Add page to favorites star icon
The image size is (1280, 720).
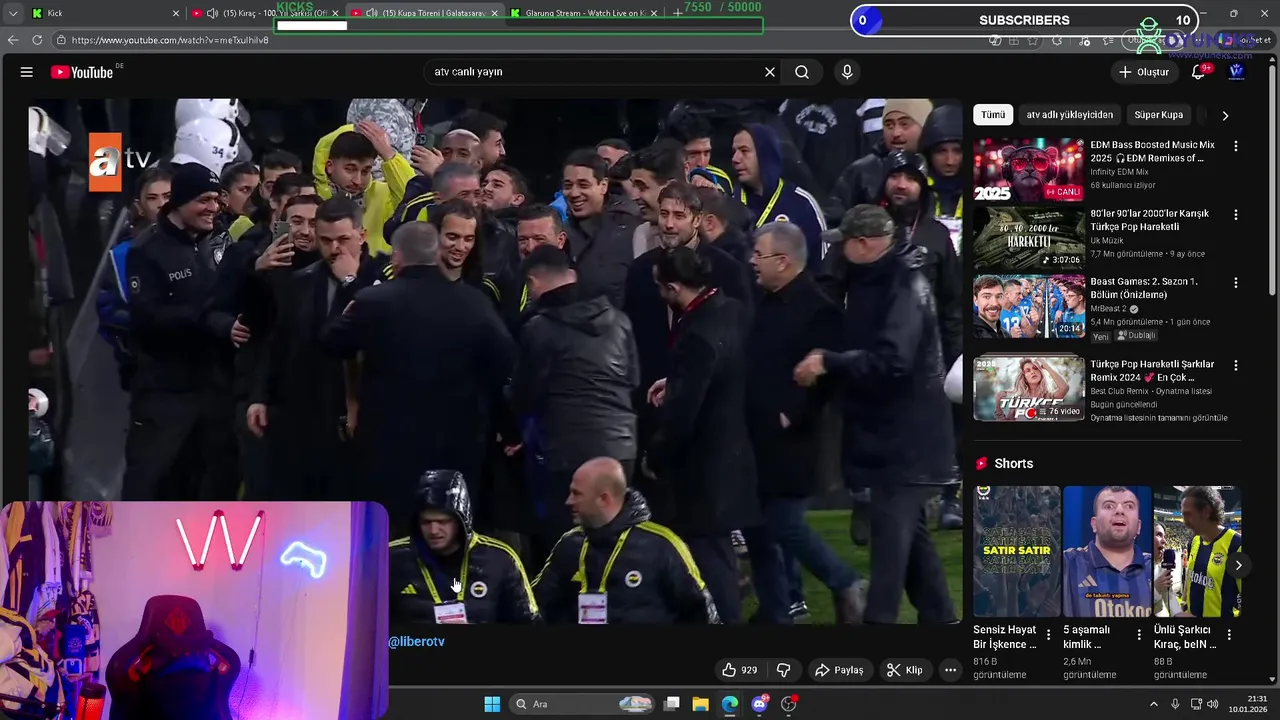[x=1033, y=41]
